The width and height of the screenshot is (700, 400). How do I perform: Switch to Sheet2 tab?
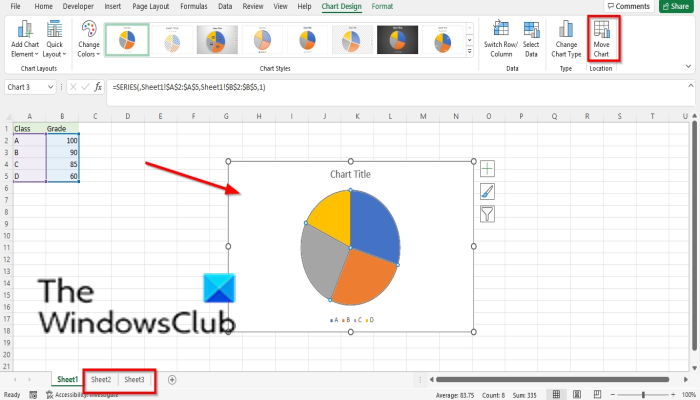point(101,379)
